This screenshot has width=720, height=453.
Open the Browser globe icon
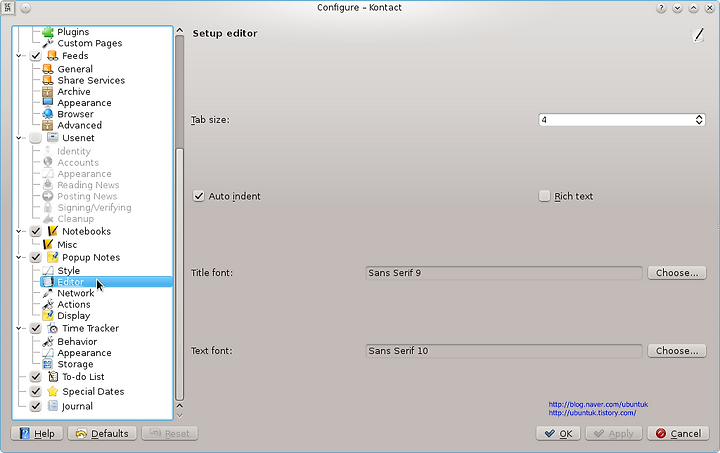click(x=48, y=114)
